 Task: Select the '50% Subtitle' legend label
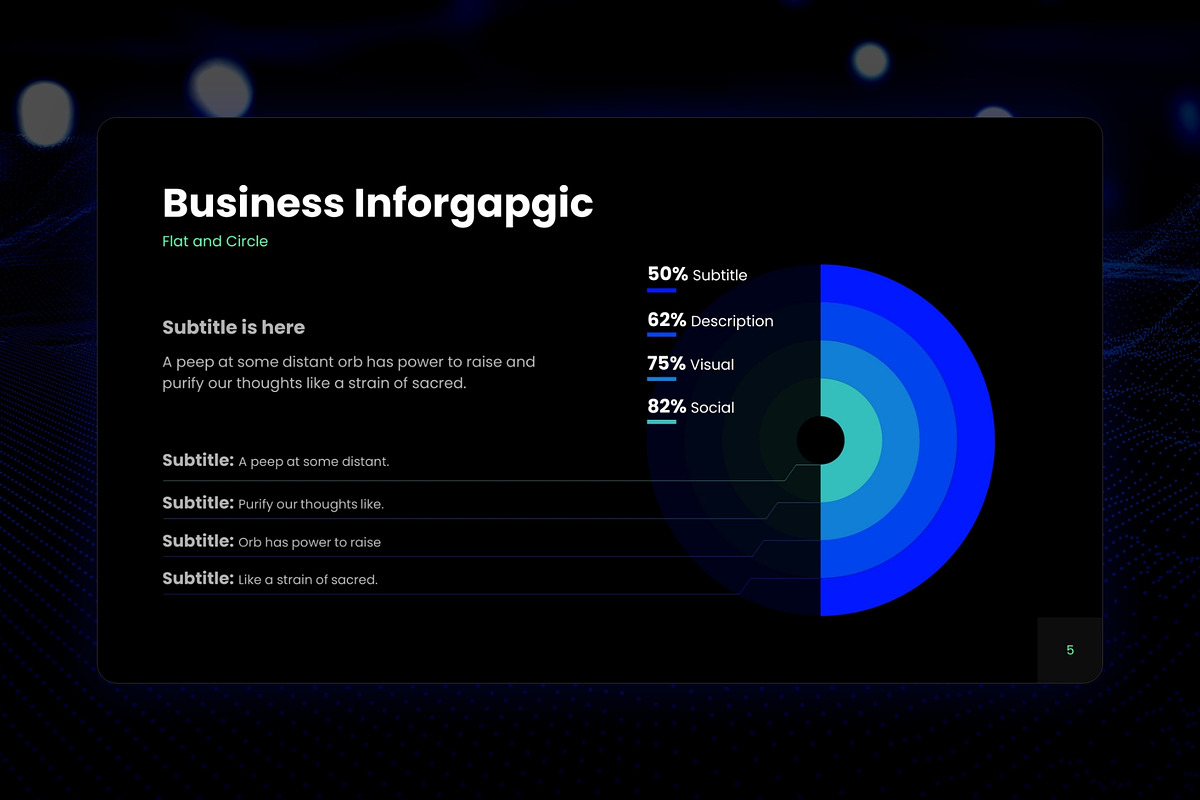tap(697, 274)
